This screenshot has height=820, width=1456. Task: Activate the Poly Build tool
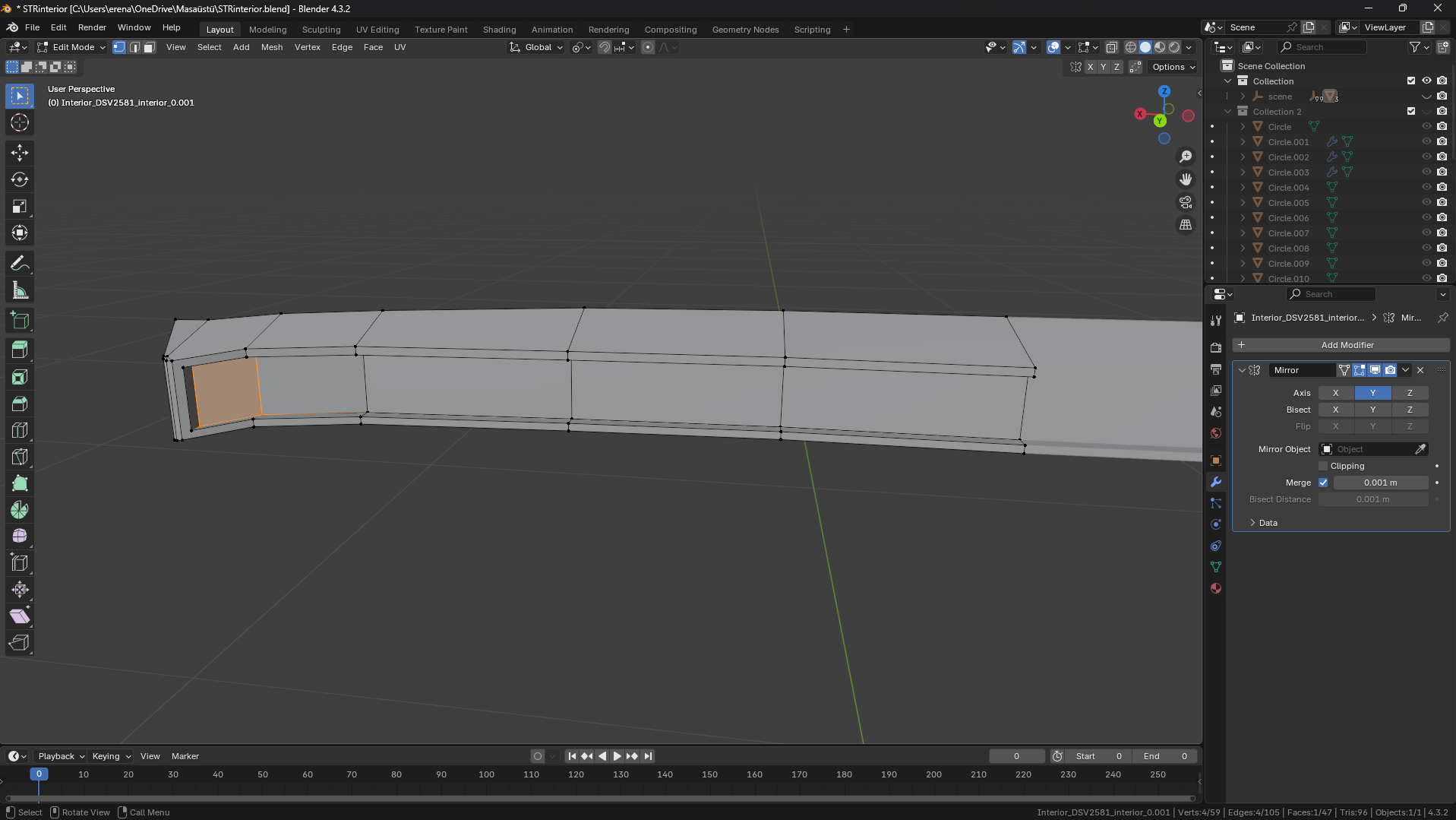(20, 483)
